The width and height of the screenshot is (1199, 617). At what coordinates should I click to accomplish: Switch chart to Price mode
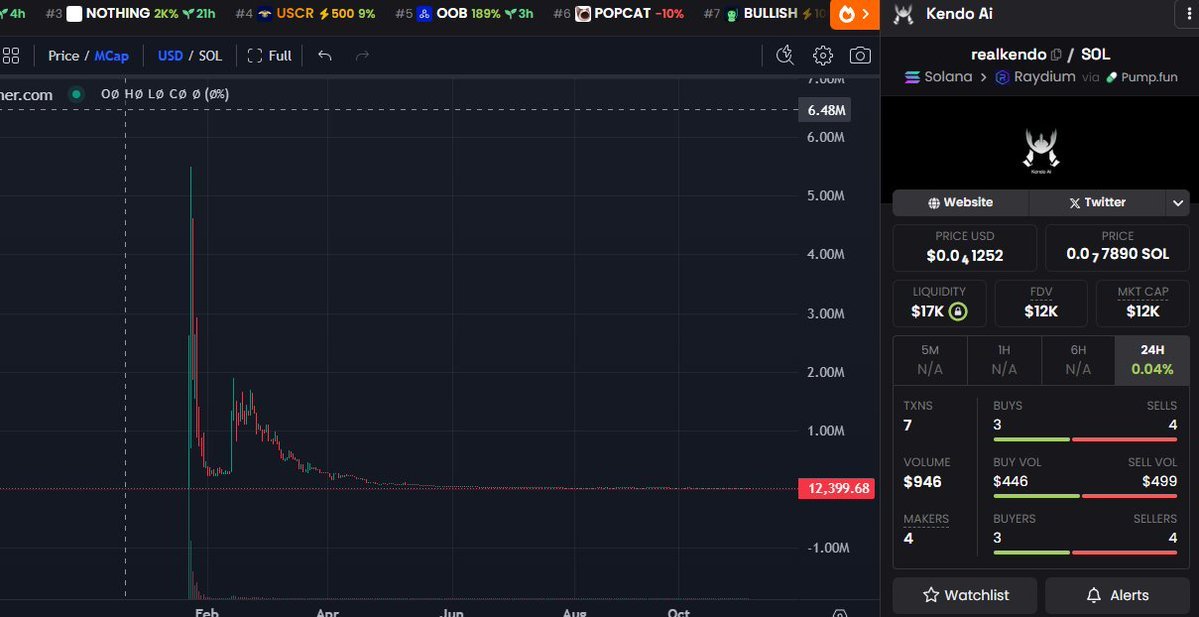(63, 56)
